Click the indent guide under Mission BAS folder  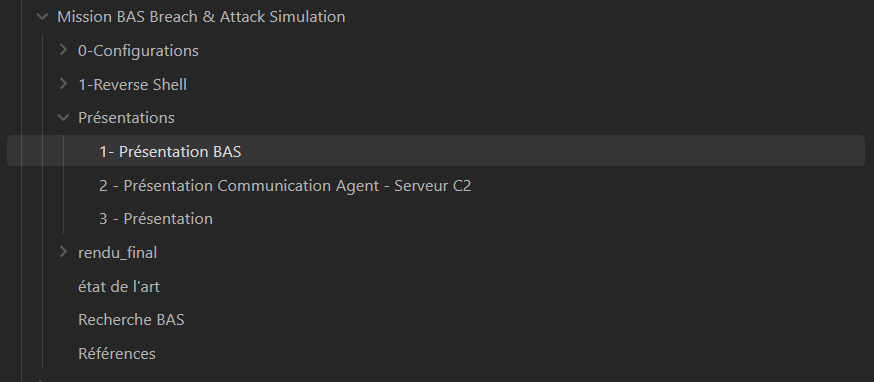coord(42,201)
